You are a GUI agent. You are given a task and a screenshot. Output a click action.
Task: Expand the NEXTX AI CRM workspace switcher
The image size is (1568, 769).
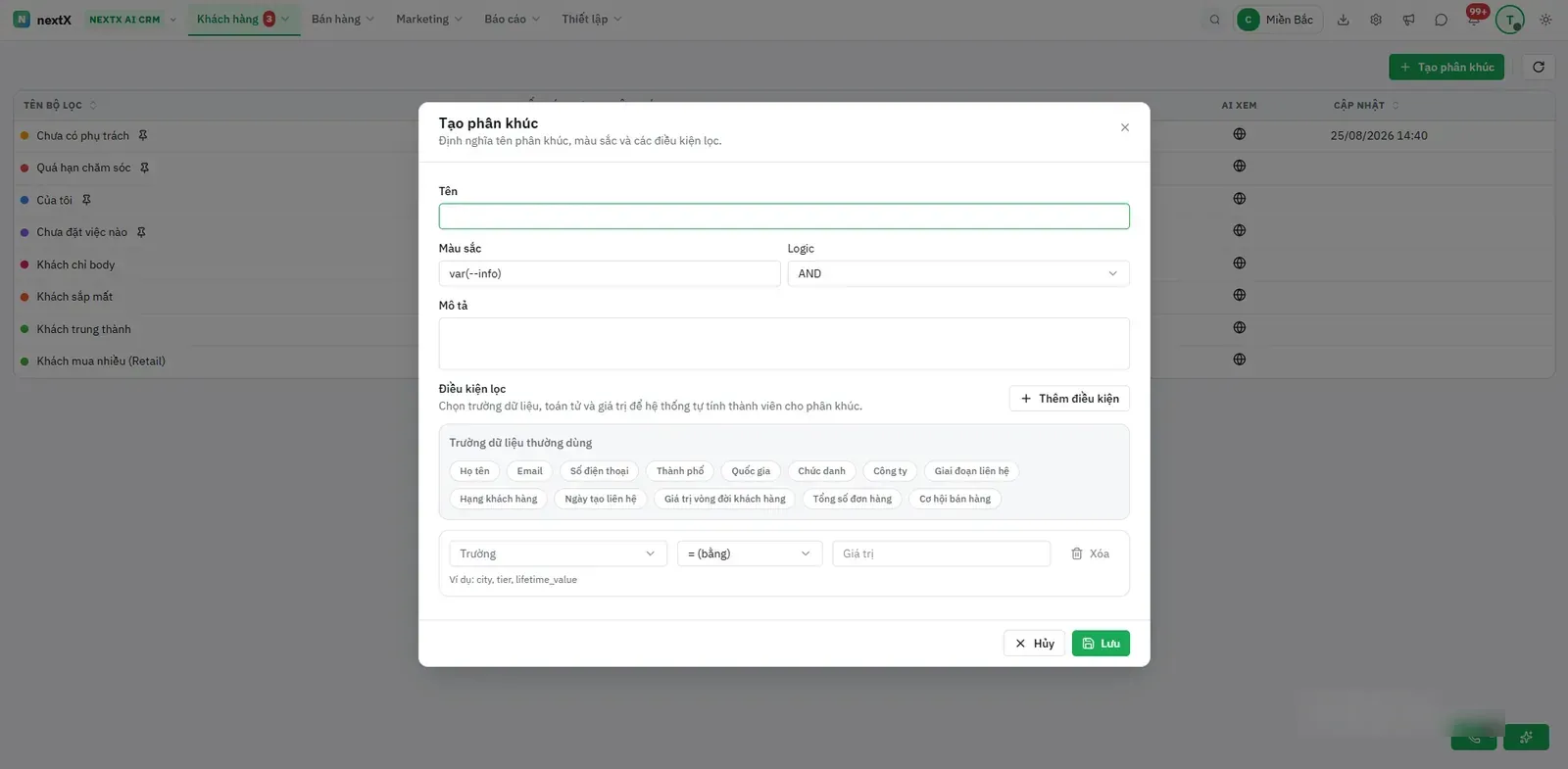pyautogui.click(x=132, y=20)
